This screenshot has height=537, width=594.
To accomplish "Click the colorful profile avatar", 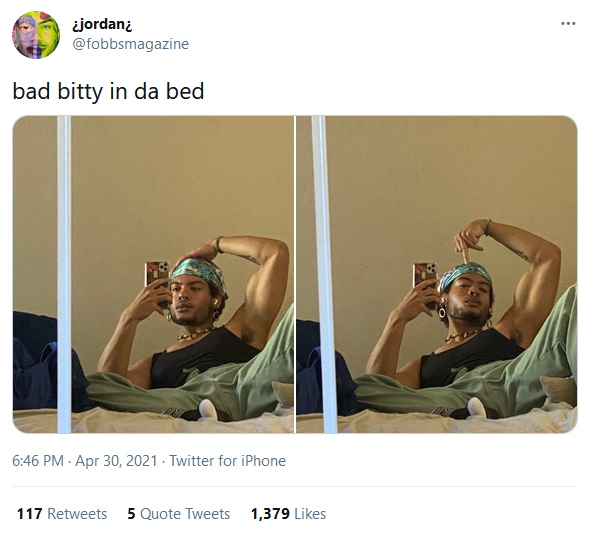I will coord(36,35).
